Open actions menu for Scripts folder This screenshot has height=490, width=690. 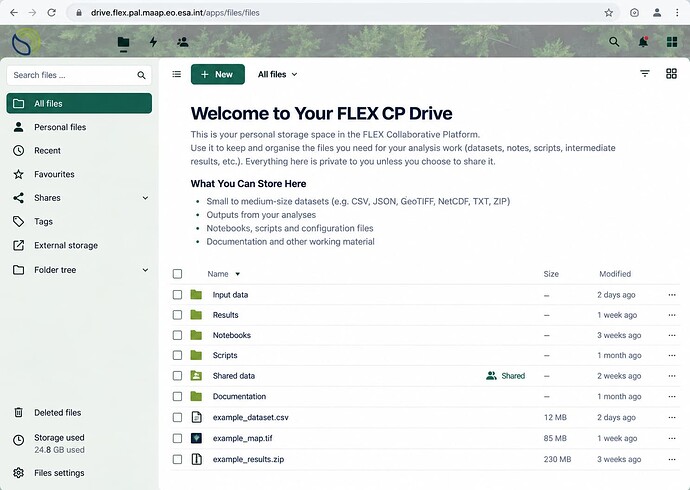click(x=672, y=355)
